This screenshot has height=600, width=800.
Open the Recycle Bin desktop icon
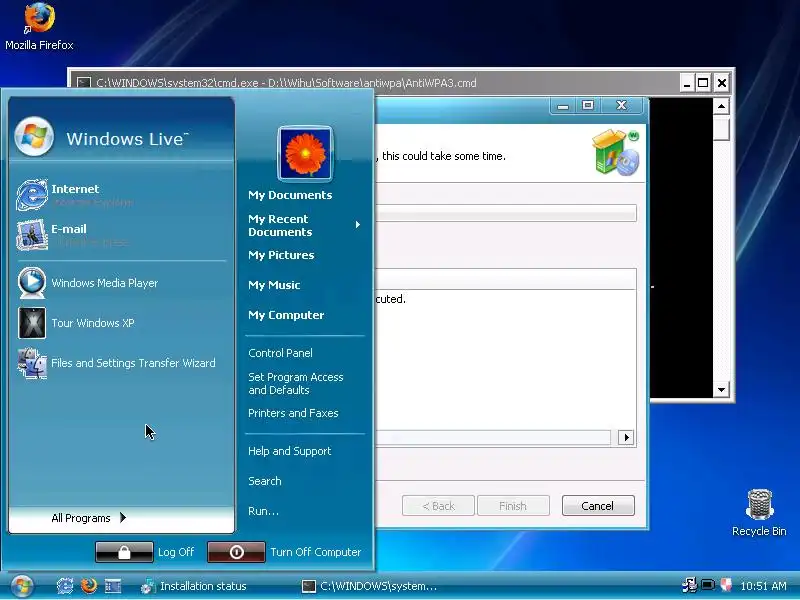pyautogui.click(x=759, y=513)
